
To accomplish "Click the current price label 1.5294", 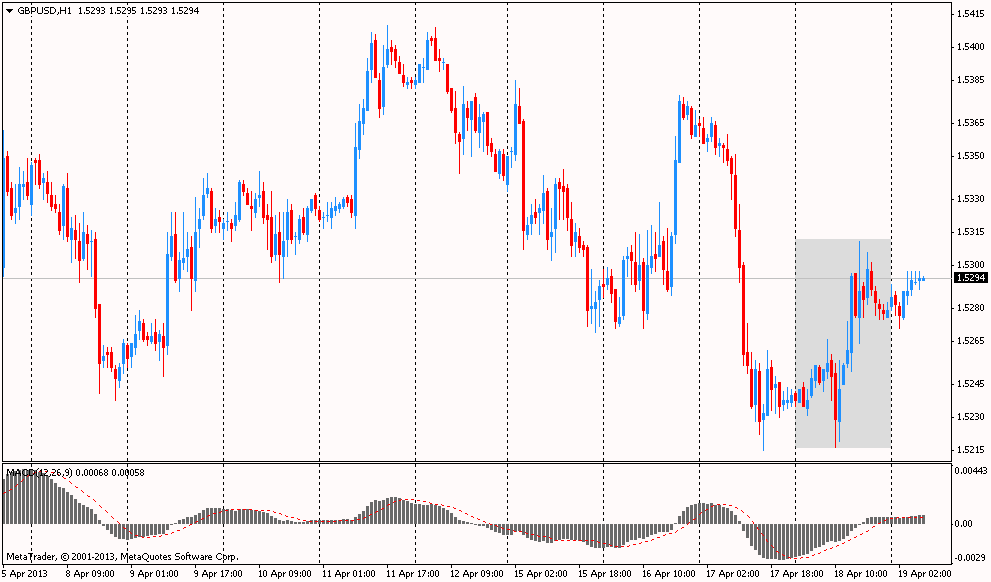I will coord(968,279).
